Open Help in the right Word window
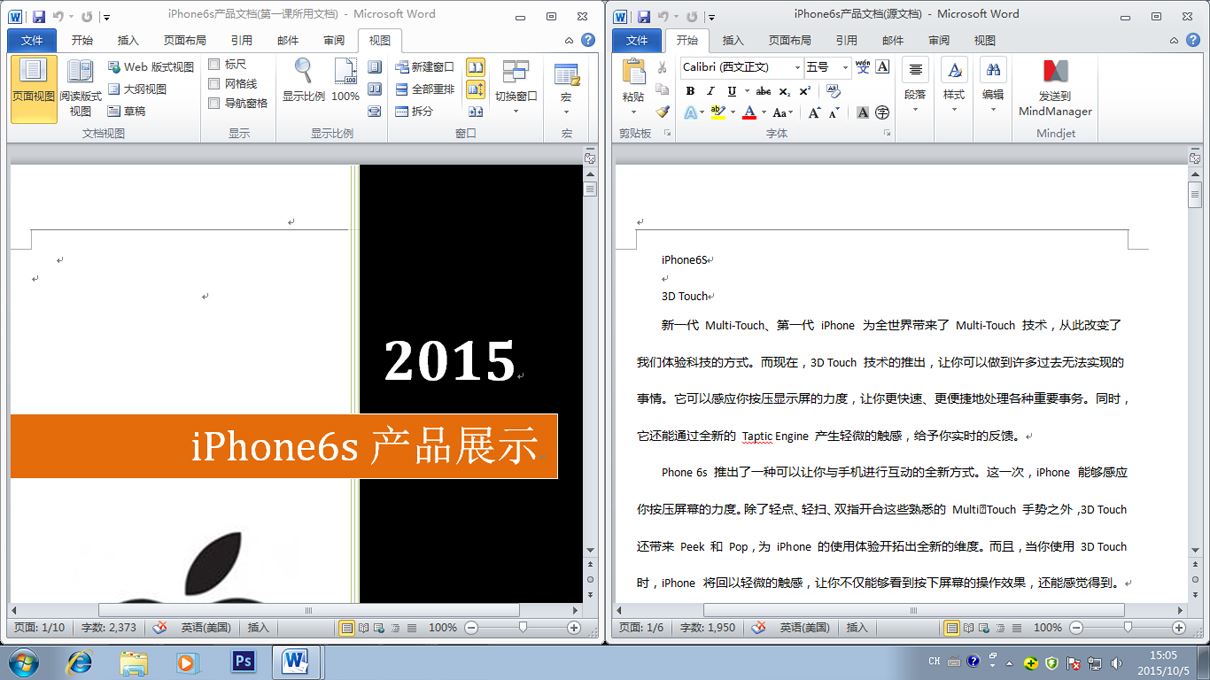This screenshot has height=680, width=1210. click(x=1192, y=40)
